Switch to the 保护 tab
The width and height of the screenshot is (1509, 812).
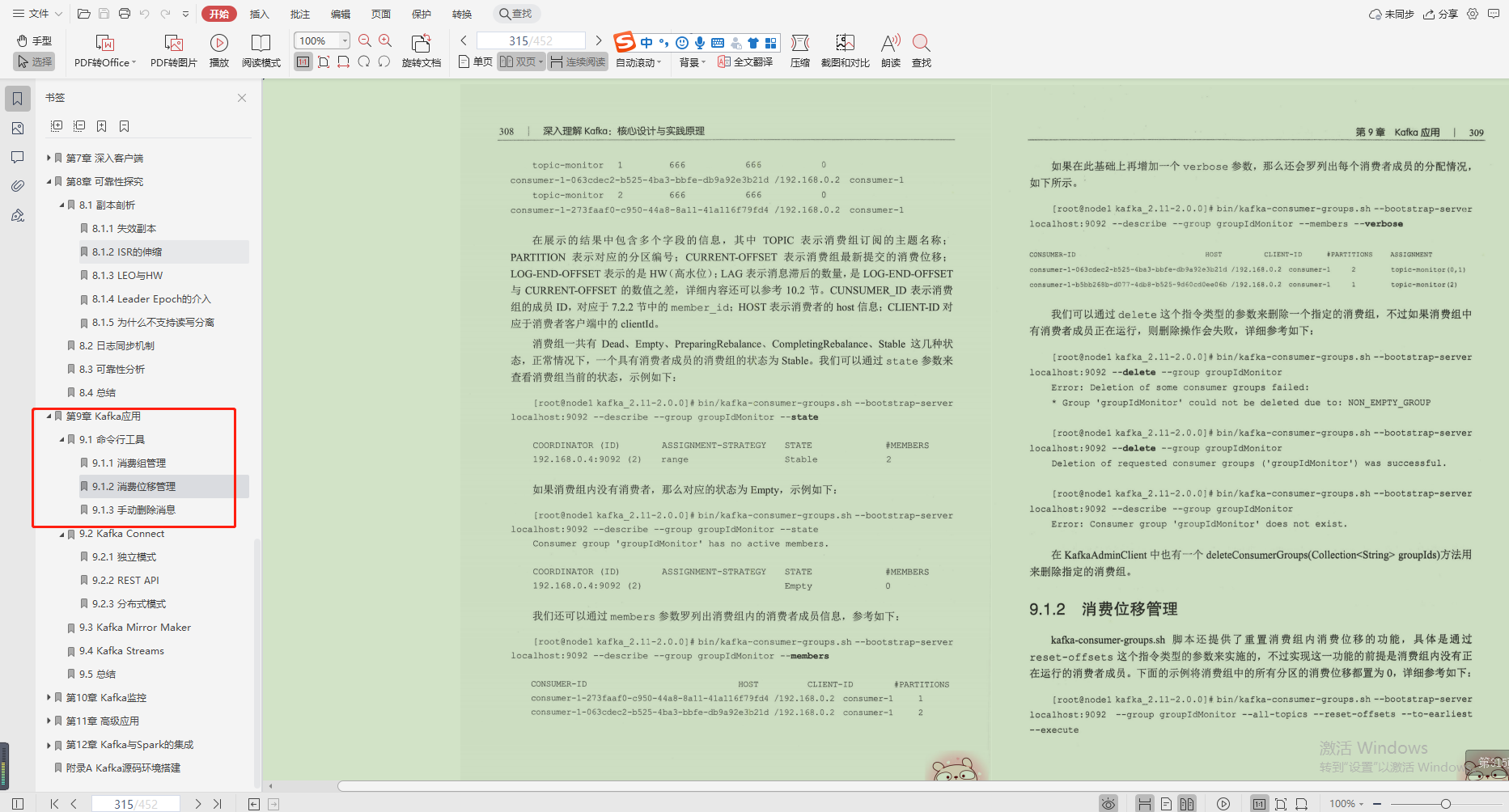(x=422, y=14)
